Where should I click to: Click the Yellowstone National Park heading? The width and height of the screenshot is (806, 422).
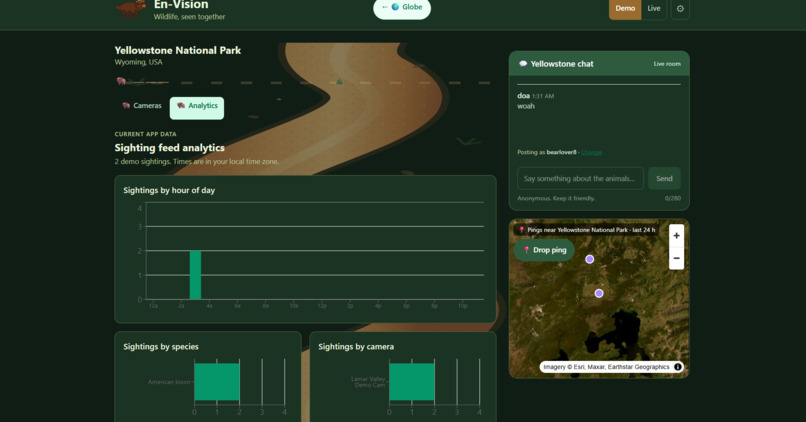pyautogui.click(x=177, y=50)
